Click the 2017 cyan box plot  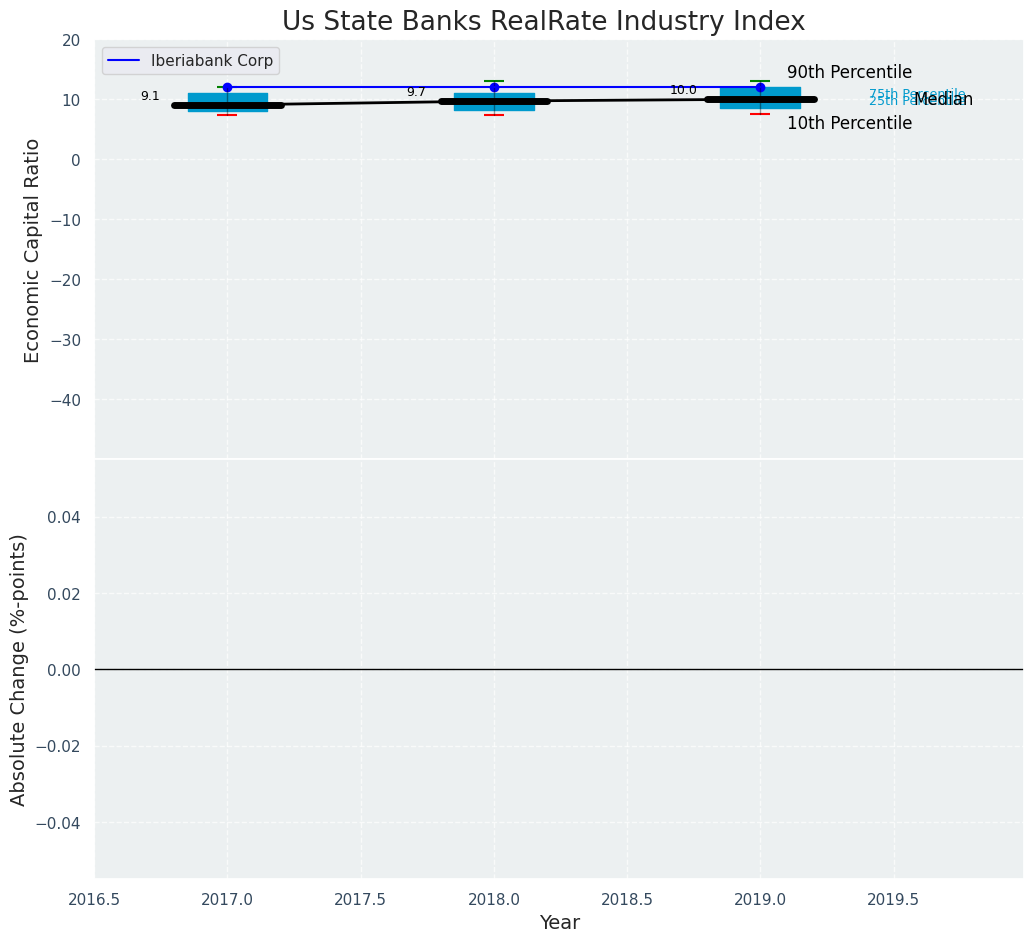227,98
